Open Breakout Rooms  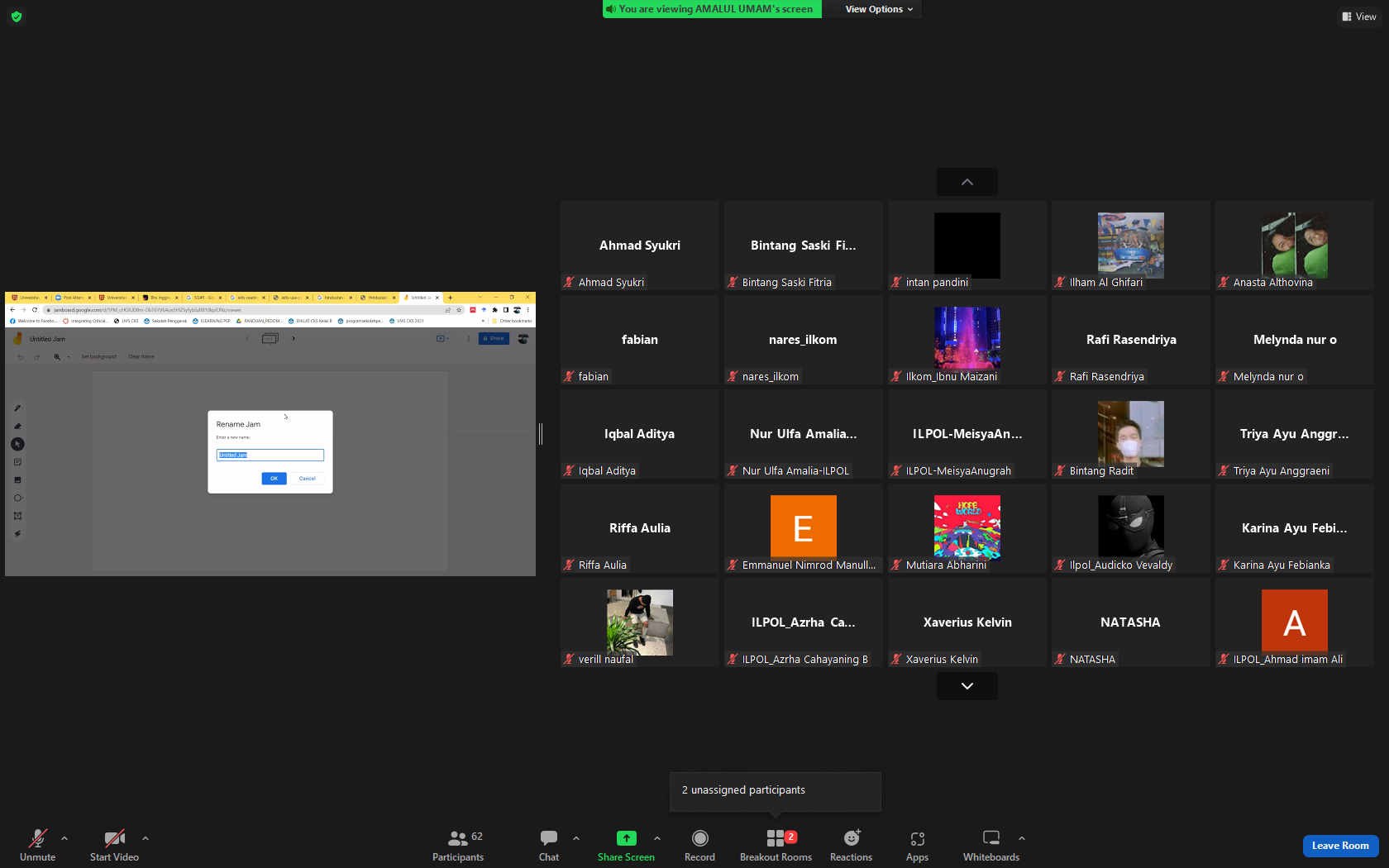(x=776, y=846)
